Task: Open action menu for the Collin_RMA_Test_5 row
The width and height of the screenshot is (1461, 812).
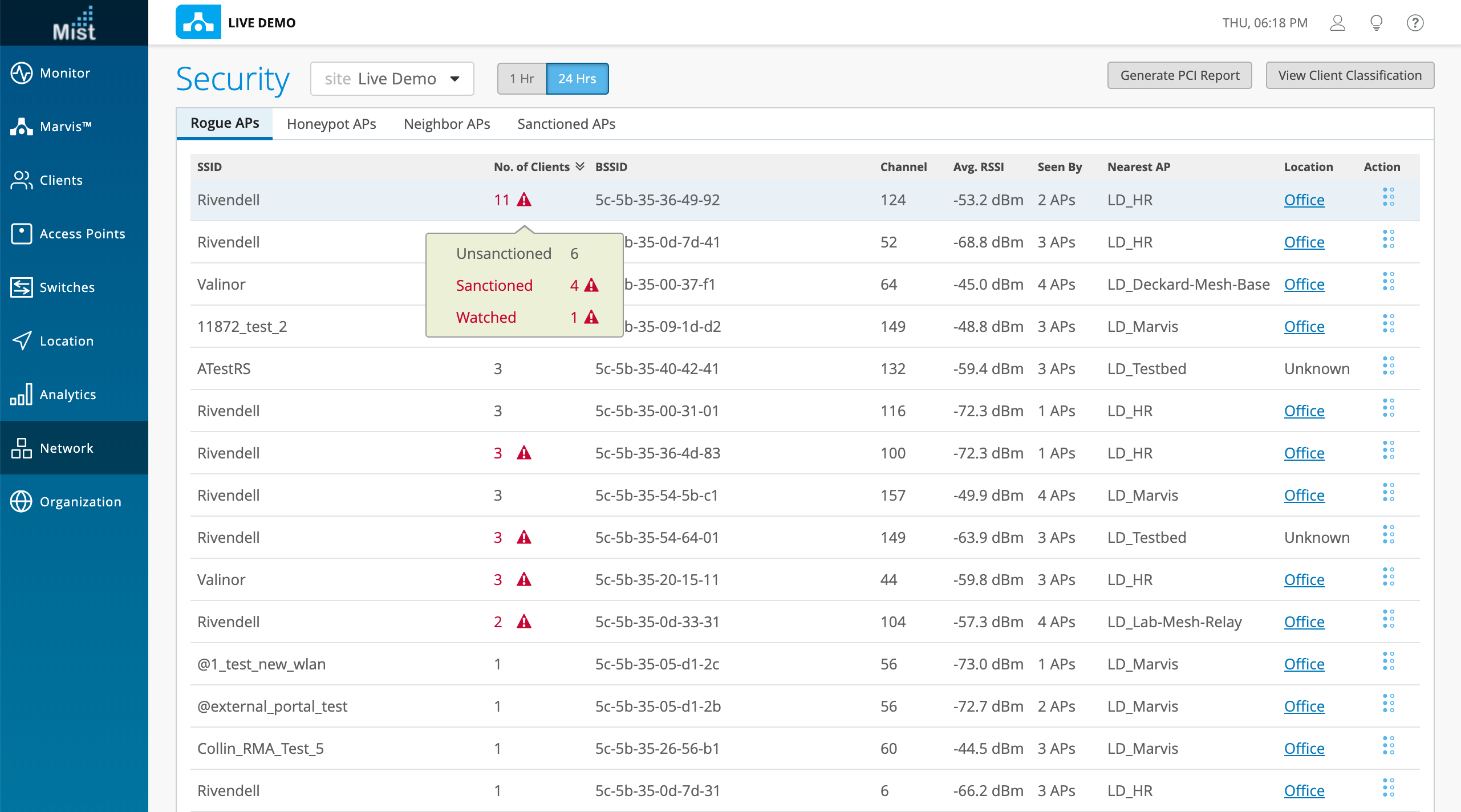Action: (x=1388, y=746)
